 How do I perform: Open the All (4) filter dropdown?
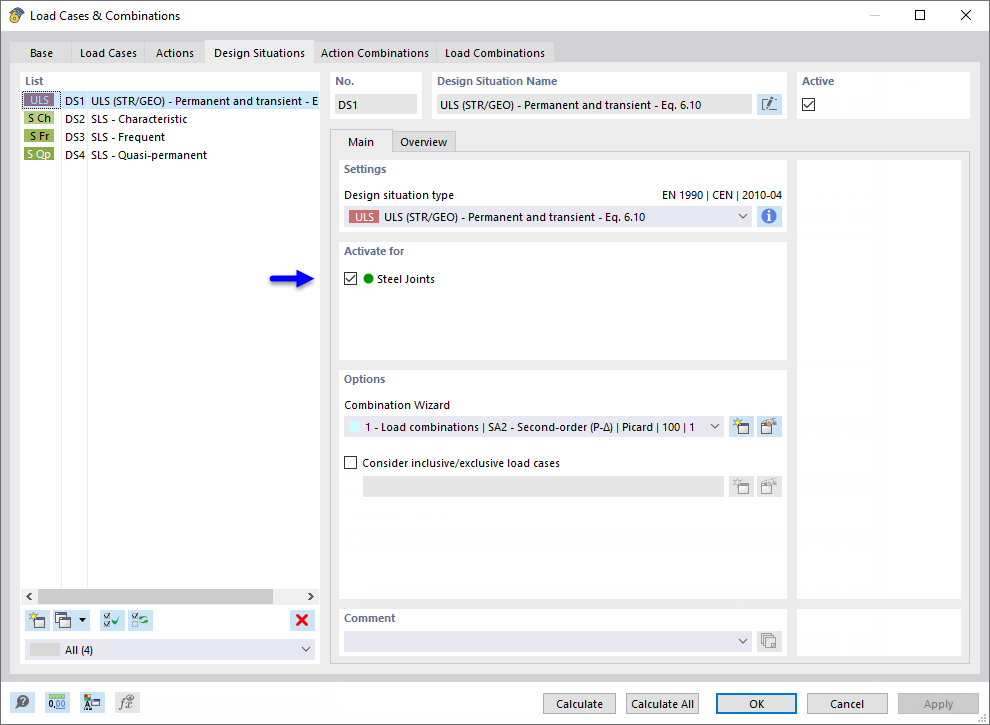170,649
